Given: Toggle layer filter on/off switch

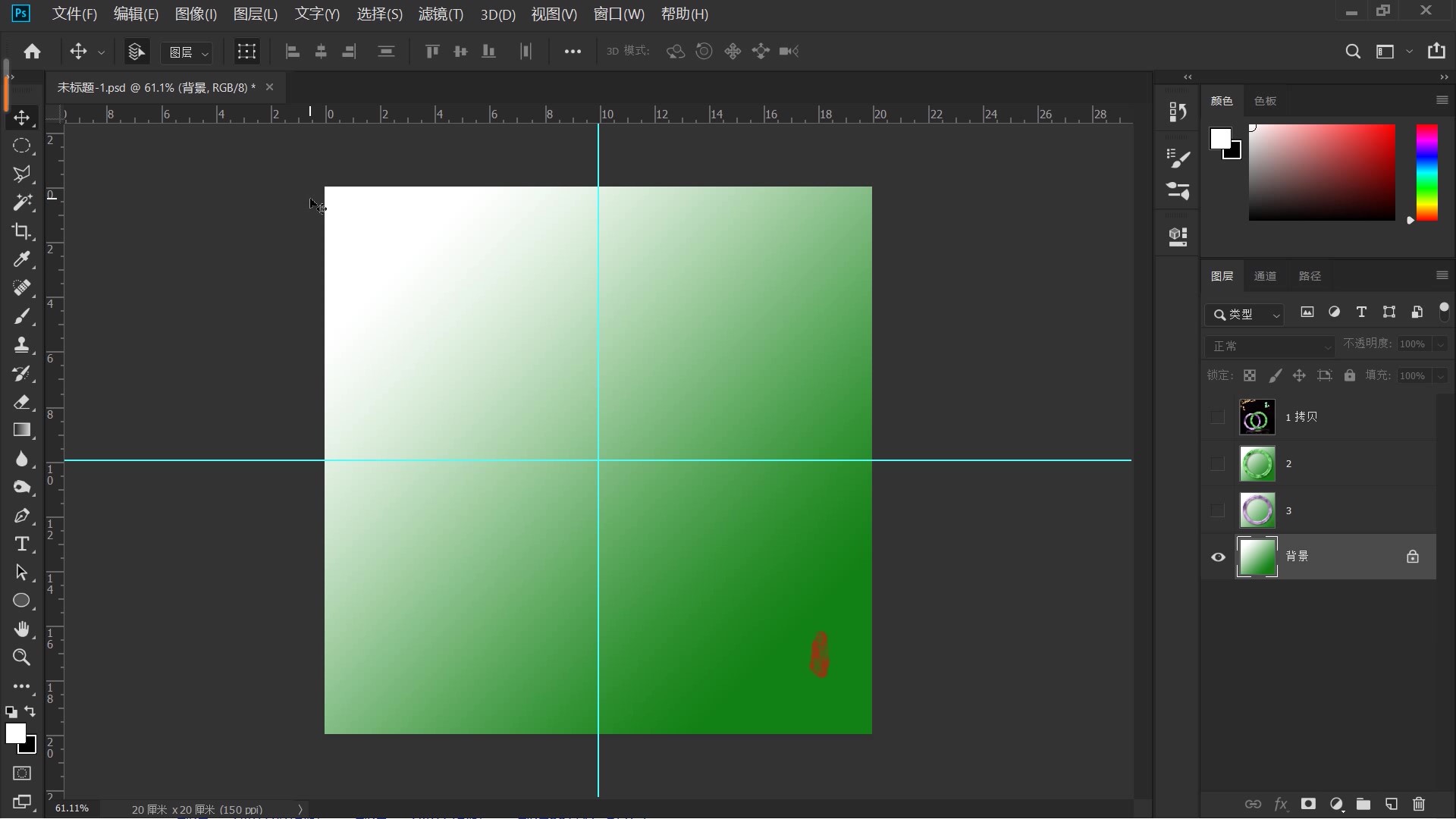Looking at the screenshot, I should (x=1444, y=312).
